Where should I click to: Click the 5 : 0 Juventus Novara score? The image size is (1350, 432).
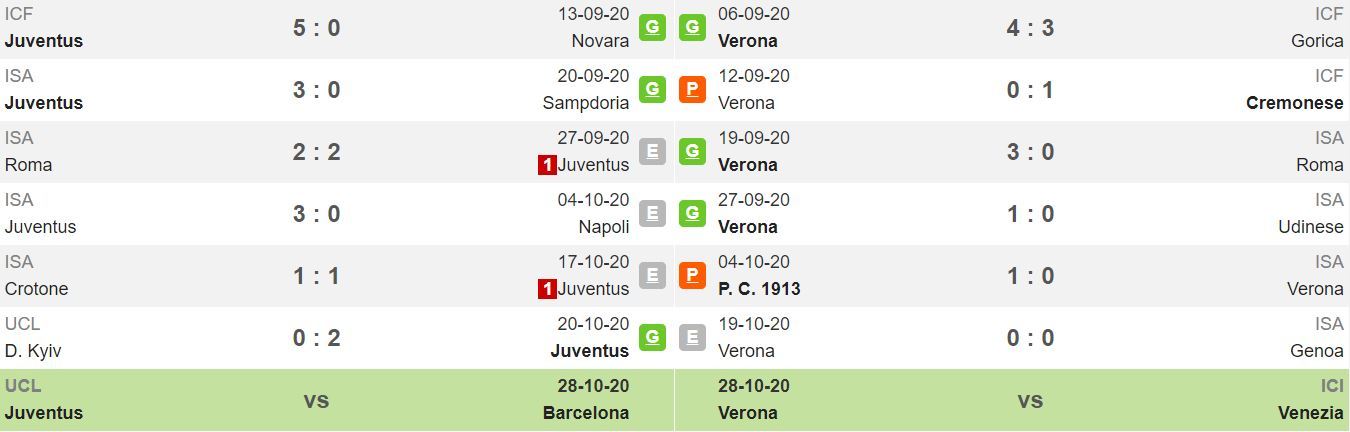click(317, 28)
